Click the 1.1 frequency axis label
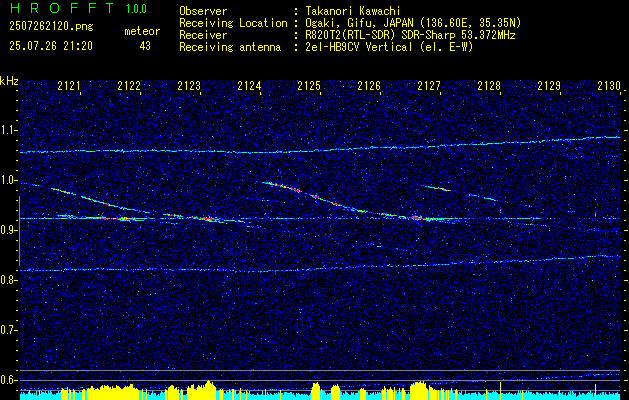 (x=9, y=130)
